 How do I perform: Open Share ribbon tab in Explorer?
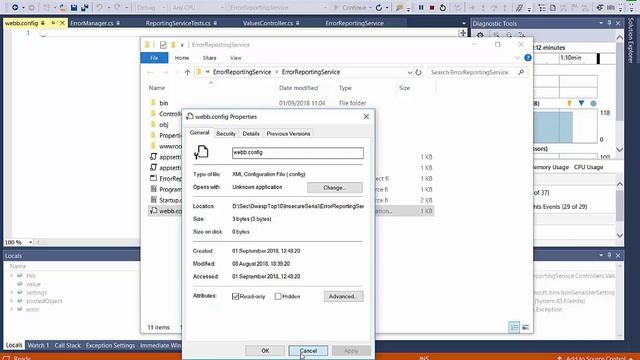click(209, 58)
